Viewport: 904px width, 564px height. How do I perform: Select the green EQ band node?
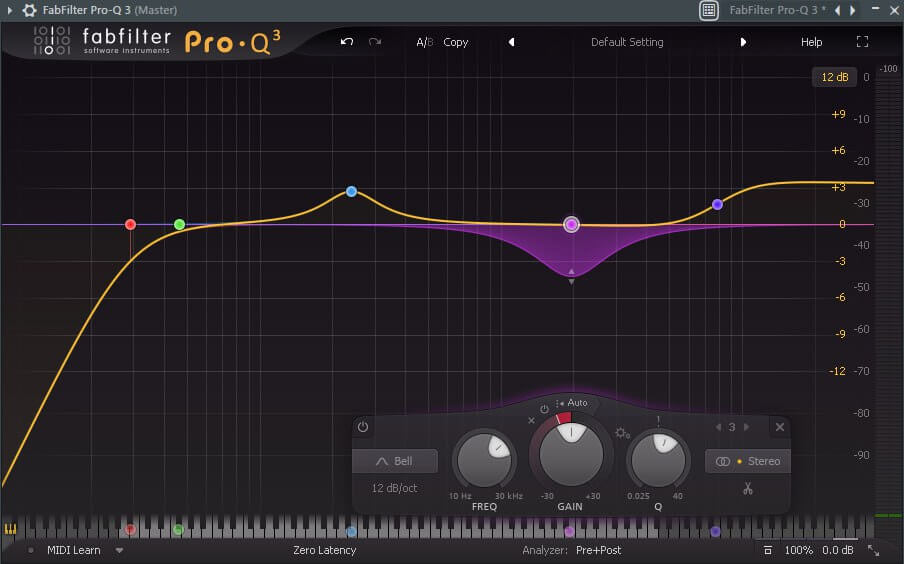point(179,224)
